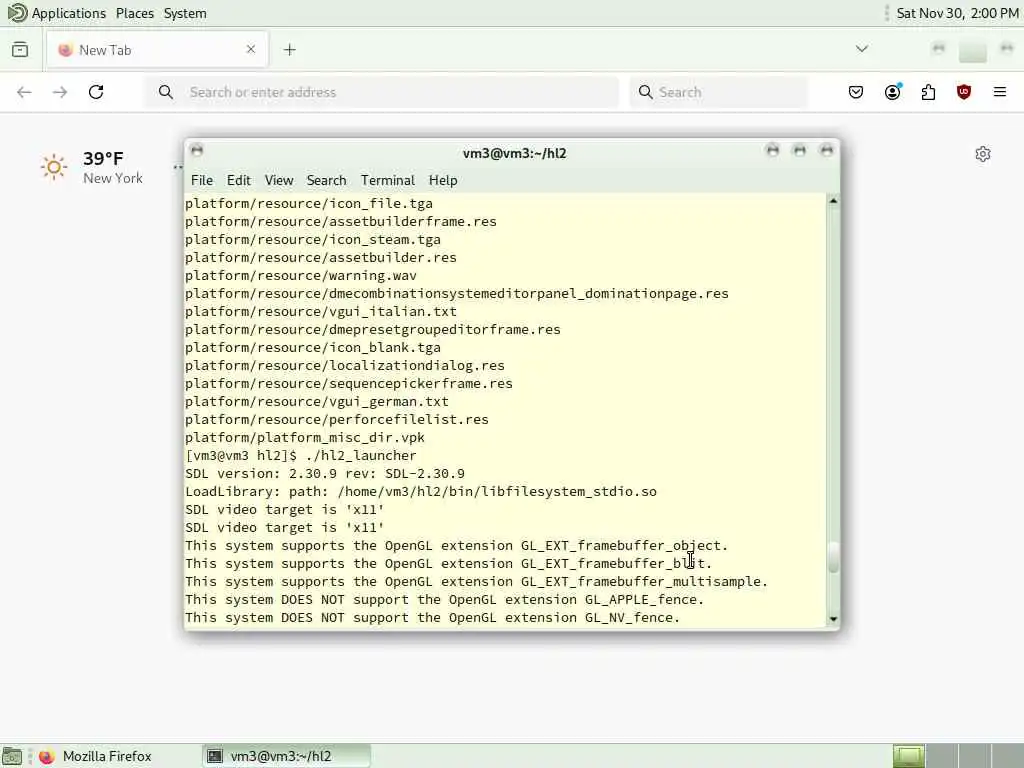Screen dimensions: 1024x768
Task: Click show desktop icon in bottom panel
Action: 11,757
